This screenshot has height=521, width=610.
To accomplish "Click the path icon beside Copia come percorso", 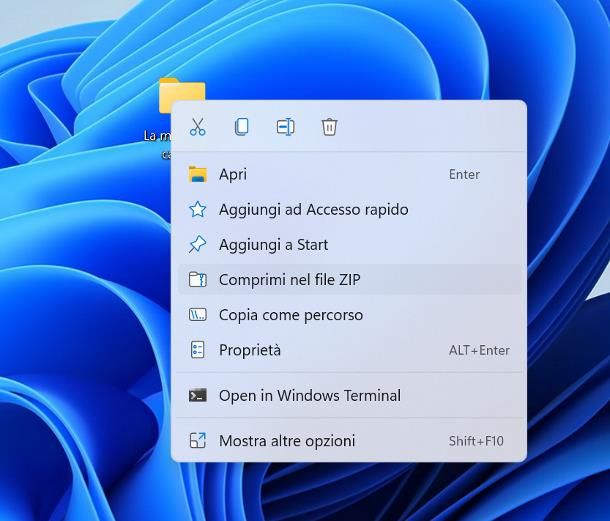I will (198, 315).
